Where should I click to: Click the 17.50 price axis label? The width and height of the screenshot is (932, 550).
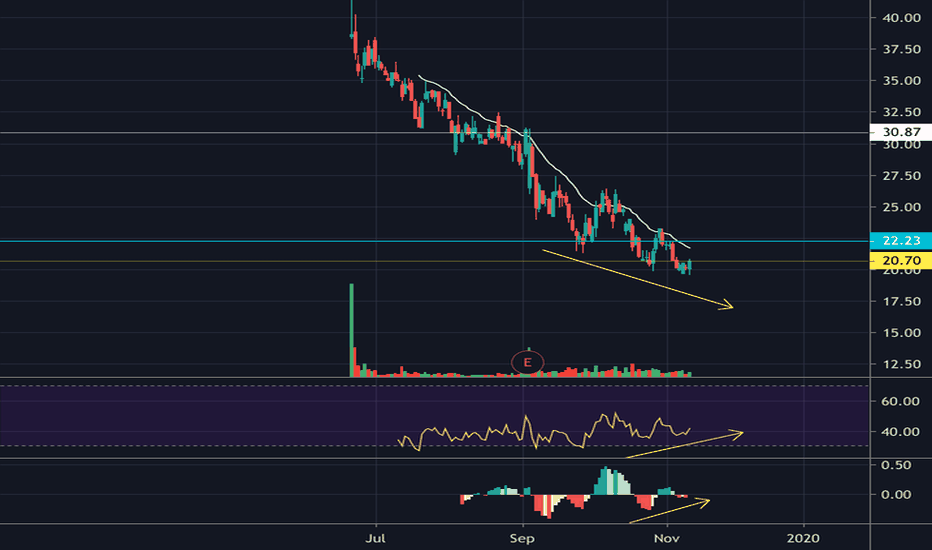coord(901,301)
